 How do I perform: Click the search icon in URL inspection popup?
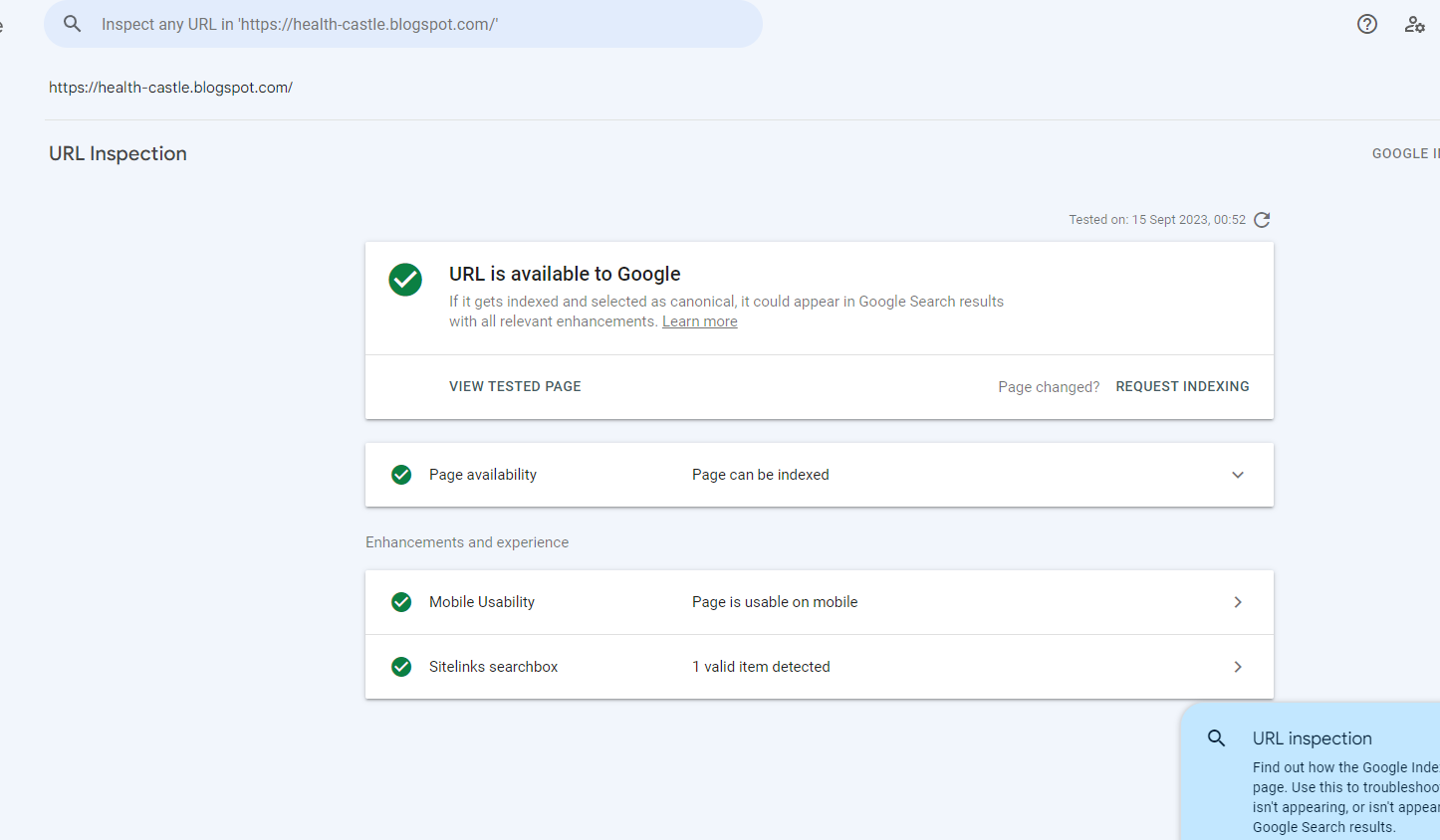(1216, 738)
